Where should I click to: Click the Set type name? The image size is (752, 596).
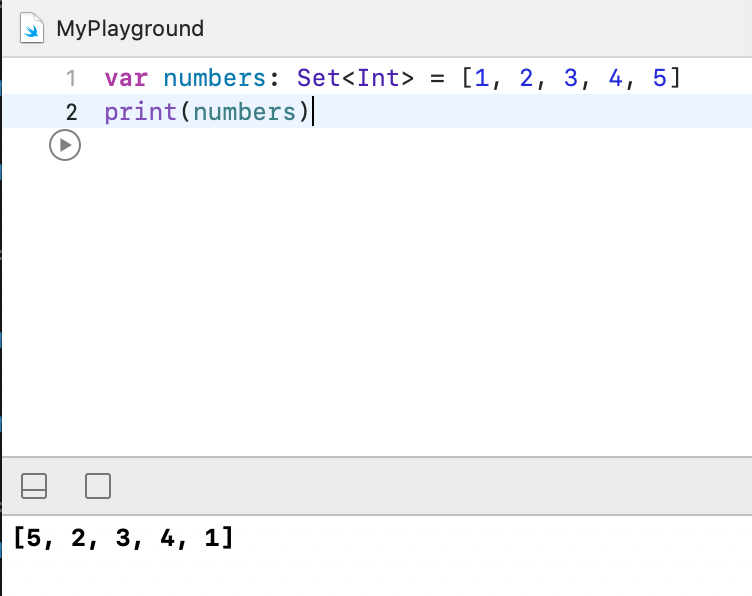tap(319, 78)
